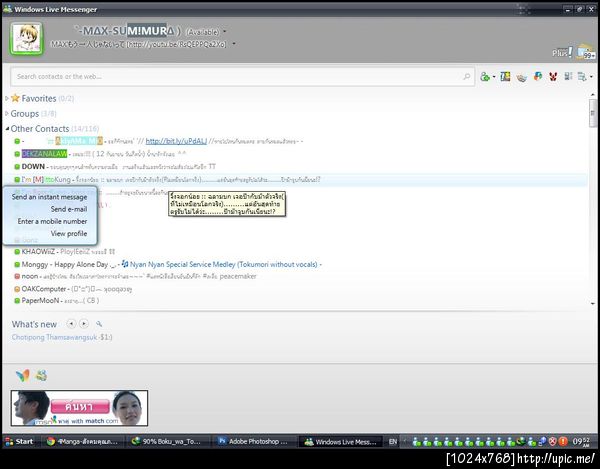Open Nyan Nyan Special Service Medley link
This screenshot has height=469, width=600.
click(223, 264)
